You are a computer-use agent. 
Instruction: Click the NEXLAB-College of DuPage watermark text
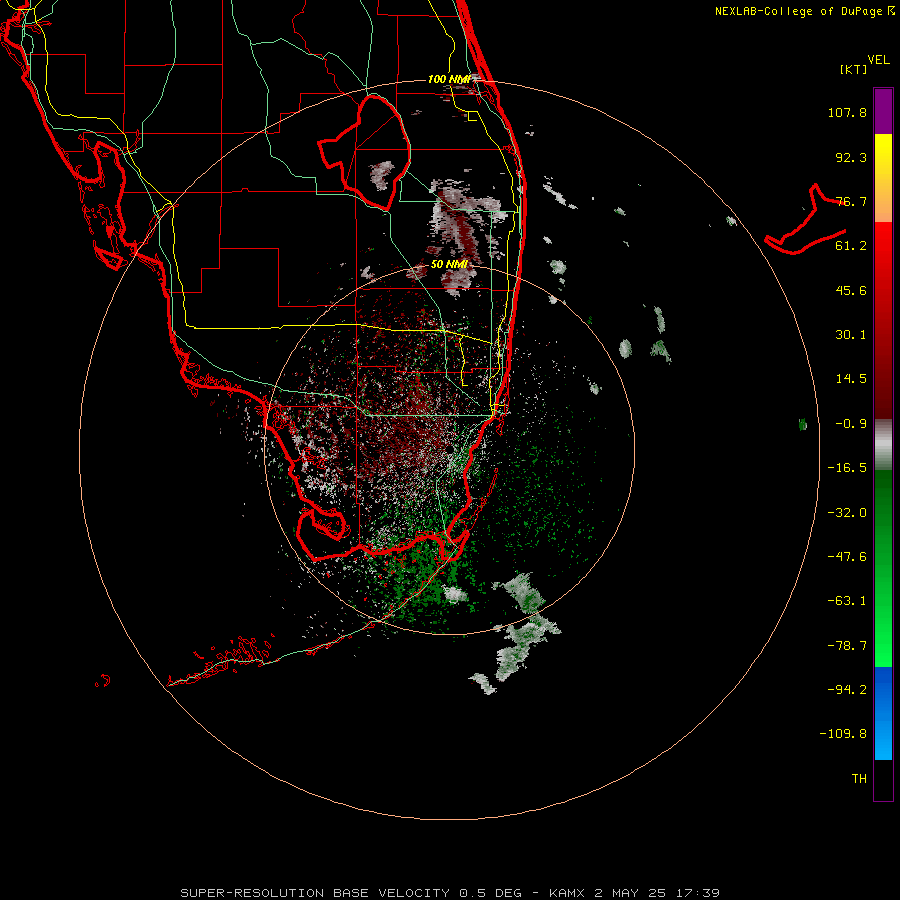(x=804, y=11)
